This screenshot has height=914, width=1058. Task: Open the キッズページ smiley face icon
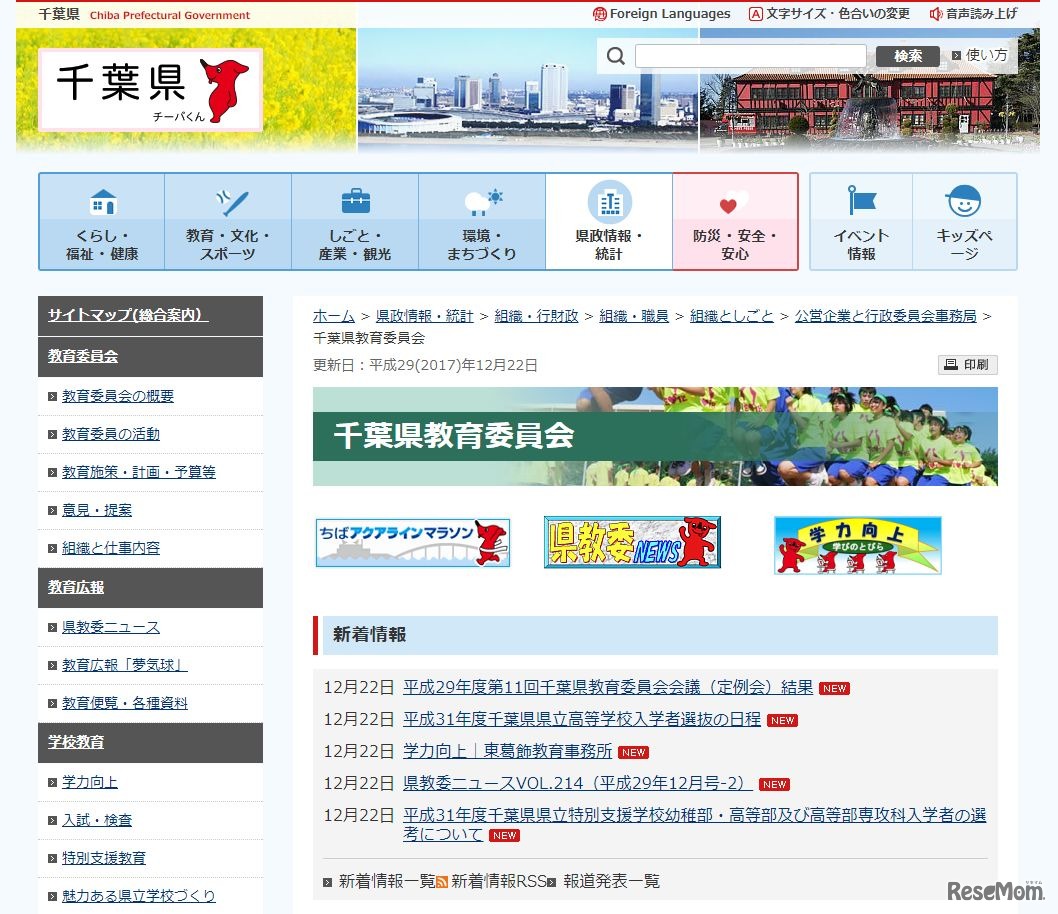tap(963, 202)
